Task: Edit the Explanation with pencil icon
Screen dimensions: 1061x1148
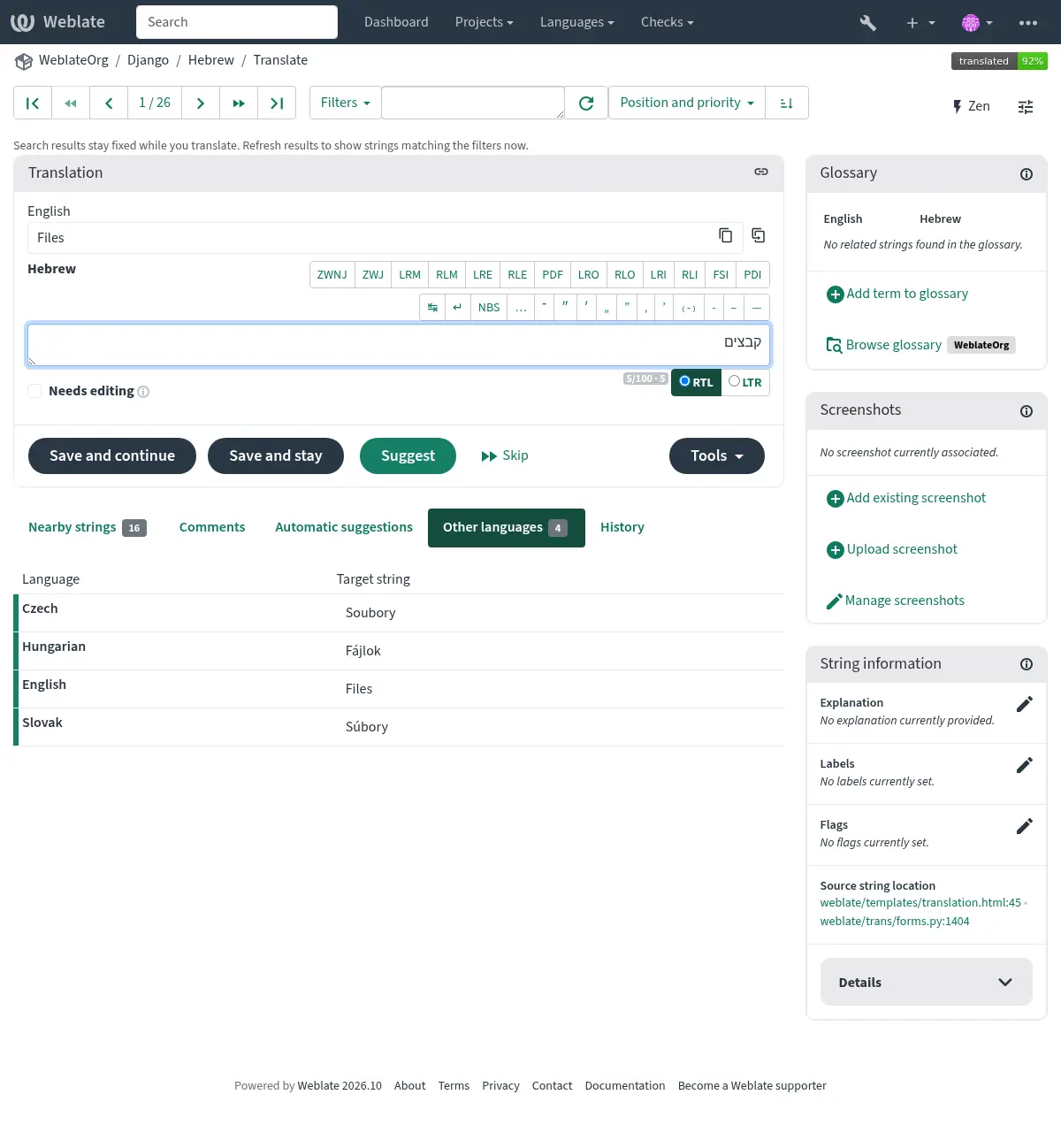Action: pyautogui.click(x=1025, y=704)
